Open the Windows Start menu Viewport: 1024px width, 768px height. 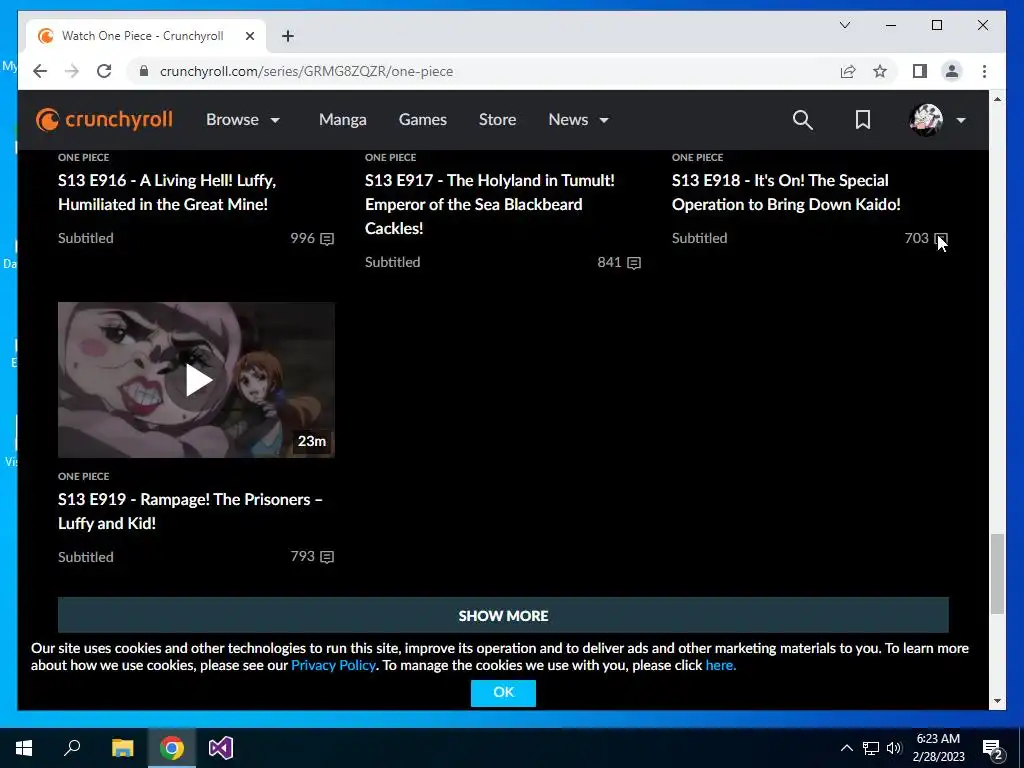(24, 748)
